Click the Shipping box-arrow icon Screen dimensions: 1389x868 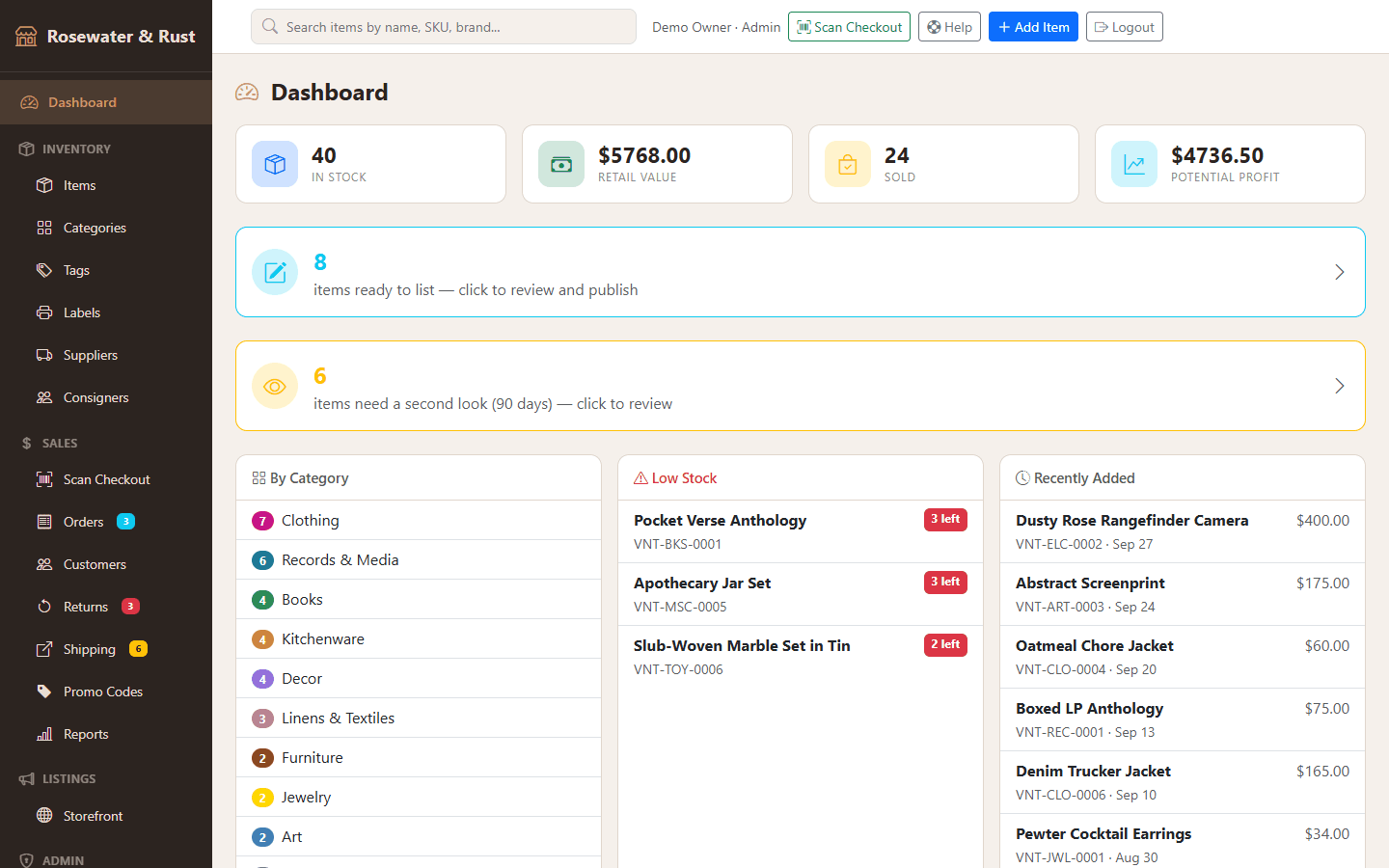click(x=44, y=649)
